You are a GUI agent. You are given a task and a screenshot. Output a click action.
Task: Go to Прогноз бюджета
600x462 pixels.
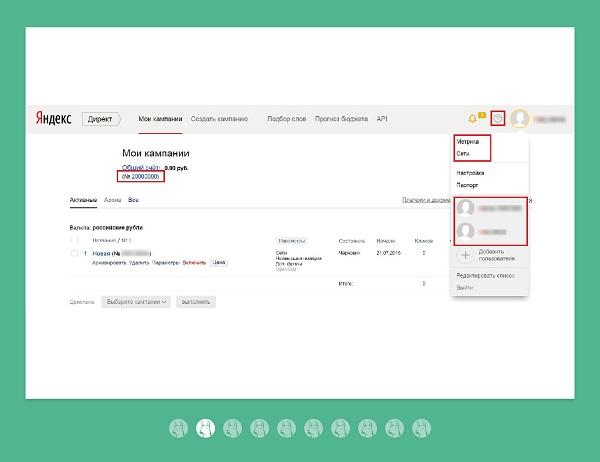[x=341, y=119]
